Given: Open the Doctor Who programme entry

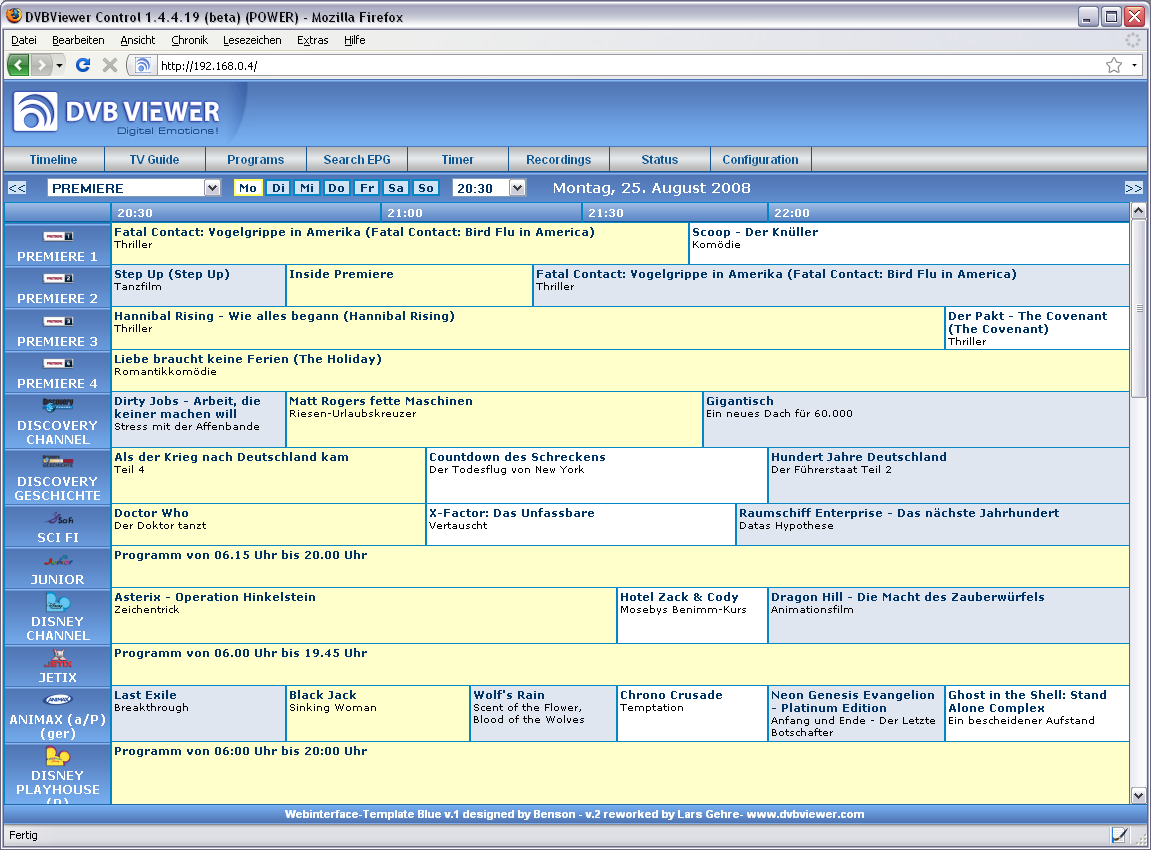Looking at the screenshot, I should pos(151,513).
